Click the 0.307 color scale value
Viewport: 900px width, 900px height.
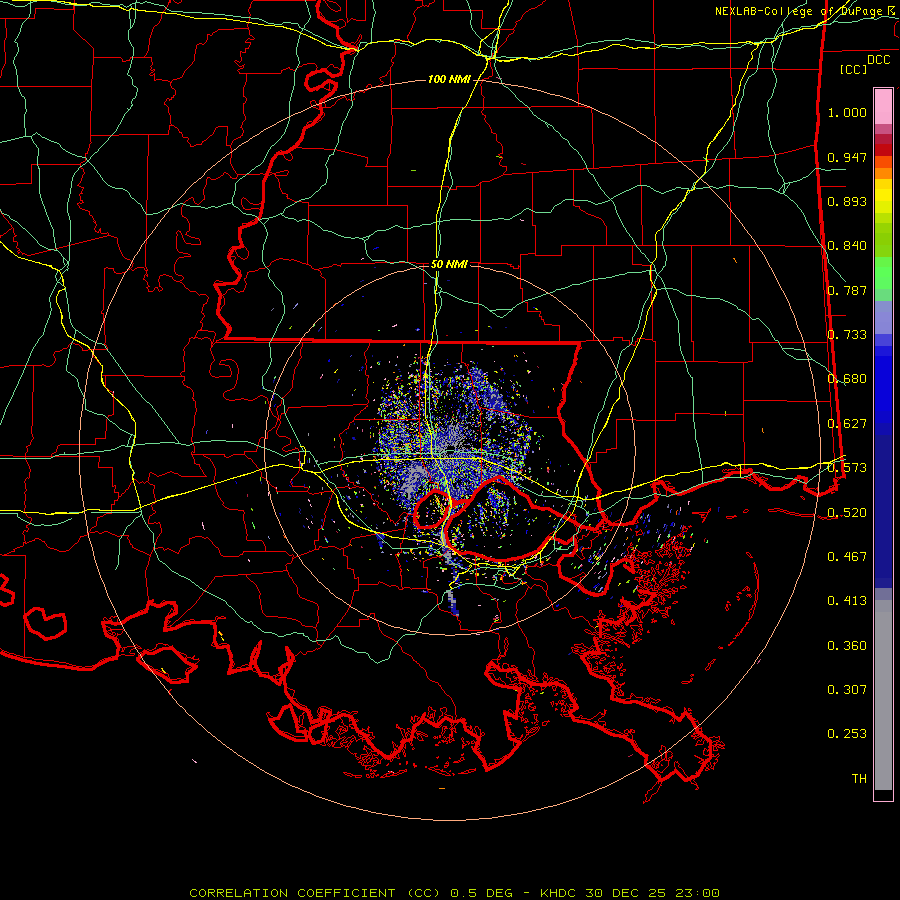(847, 690)
